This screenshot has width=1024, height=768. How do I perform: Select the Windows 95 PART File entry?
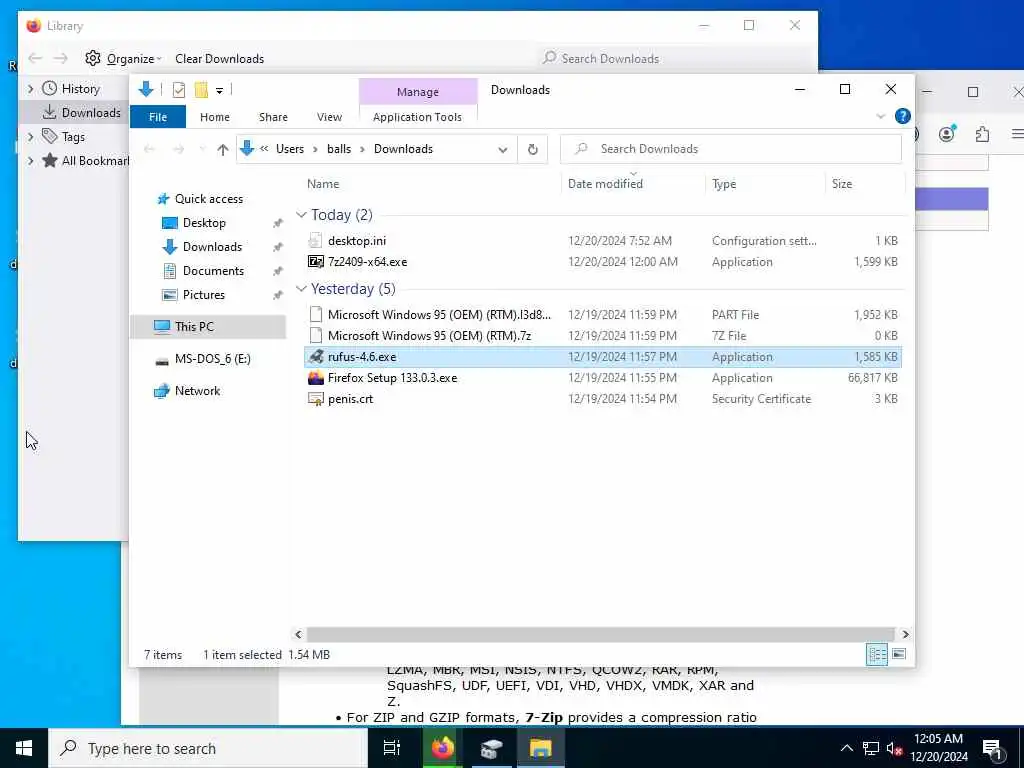click(603, 315)
